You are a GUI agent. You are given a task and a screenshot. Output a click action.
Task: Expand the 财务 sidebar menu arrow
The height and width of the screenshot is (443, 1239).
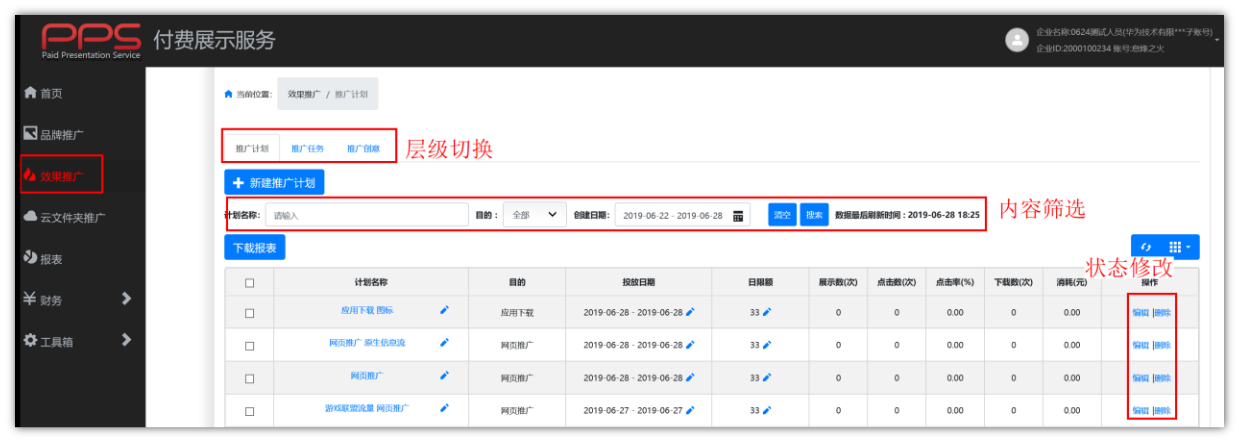coord(126,298)
